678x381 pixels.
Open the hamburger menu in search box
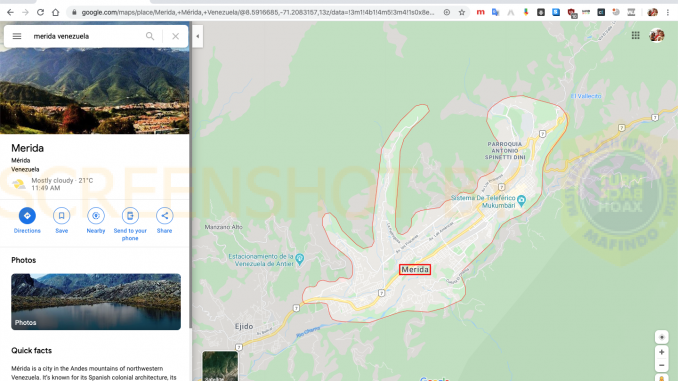click(17, 36)
